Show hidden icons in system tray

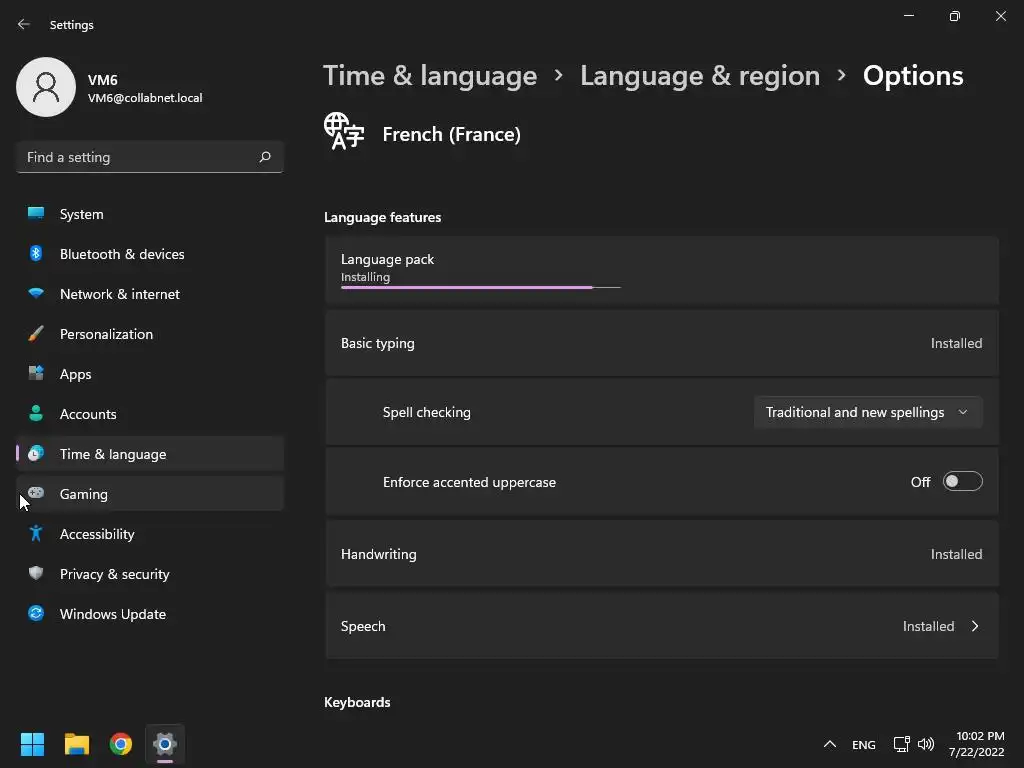click(829, 744)
